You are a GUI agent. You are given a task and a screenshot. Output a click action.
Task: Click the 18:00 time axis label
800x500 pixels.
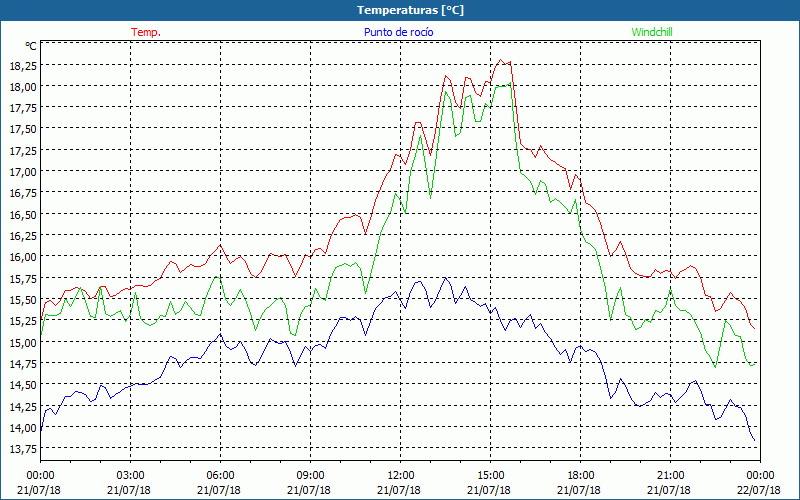pyautogui.click(x=581, y=476)
